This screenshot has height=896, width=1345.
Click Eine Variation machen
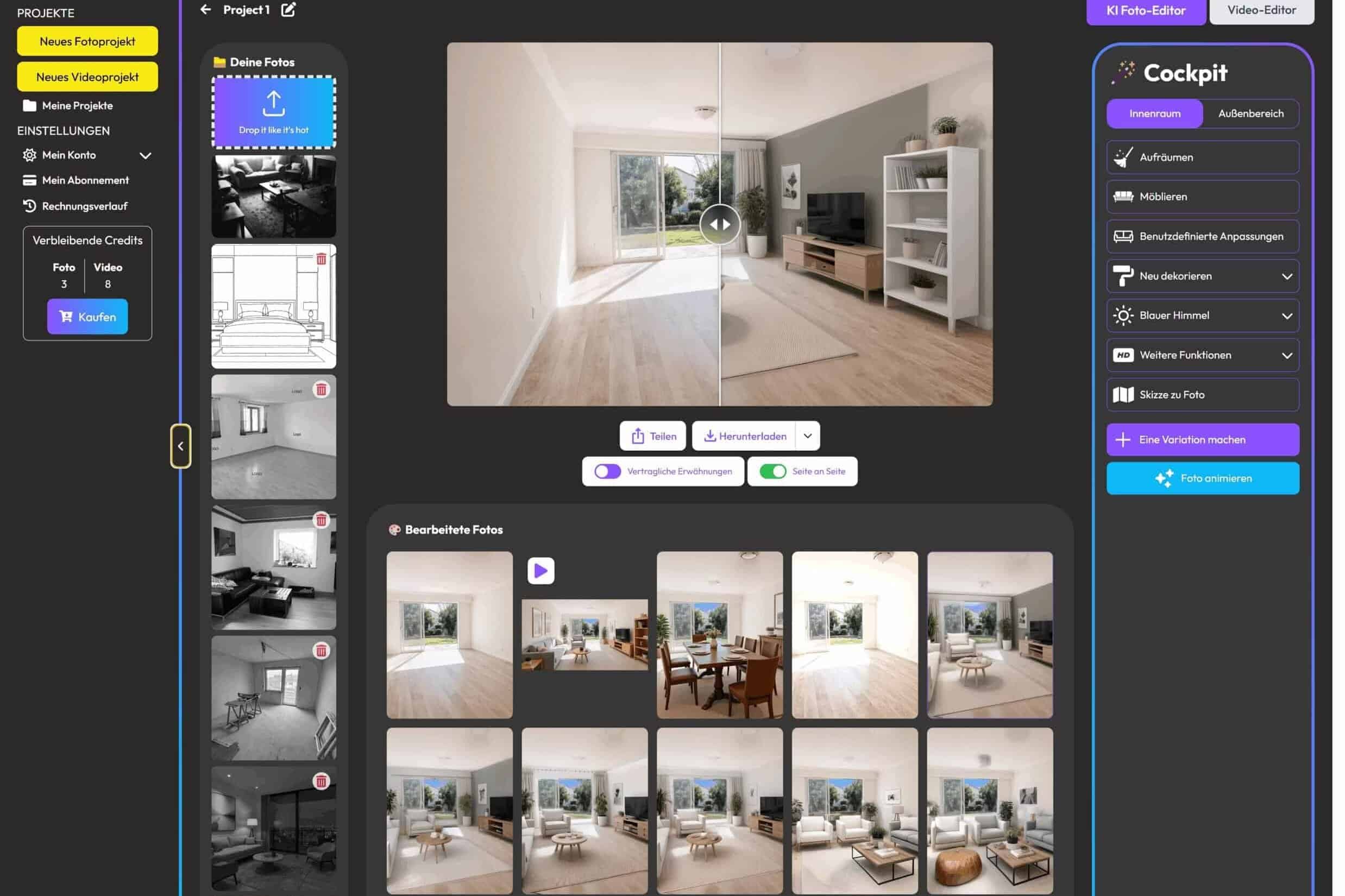[1202, 439]
